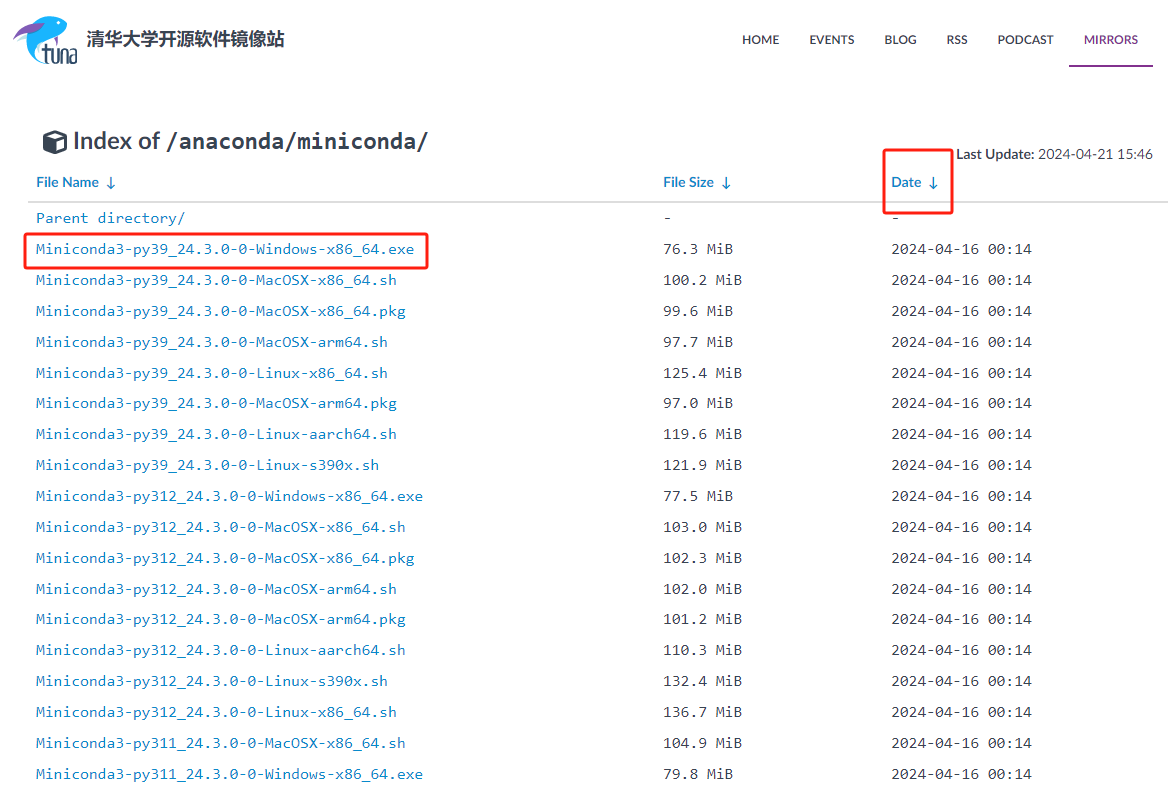The width and height of the screenshot is (1175, 794).
Task: Click the date of the py39 Linux-s390x row
Action: coord(961,465)
